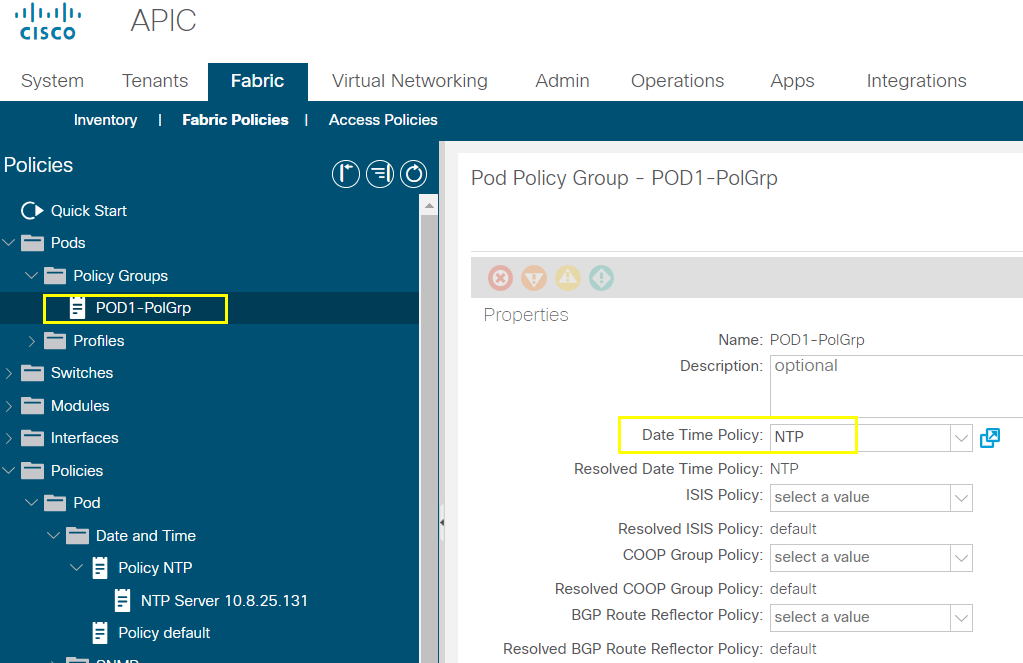Click the red critical faults icon

click(x=500, y=278)
